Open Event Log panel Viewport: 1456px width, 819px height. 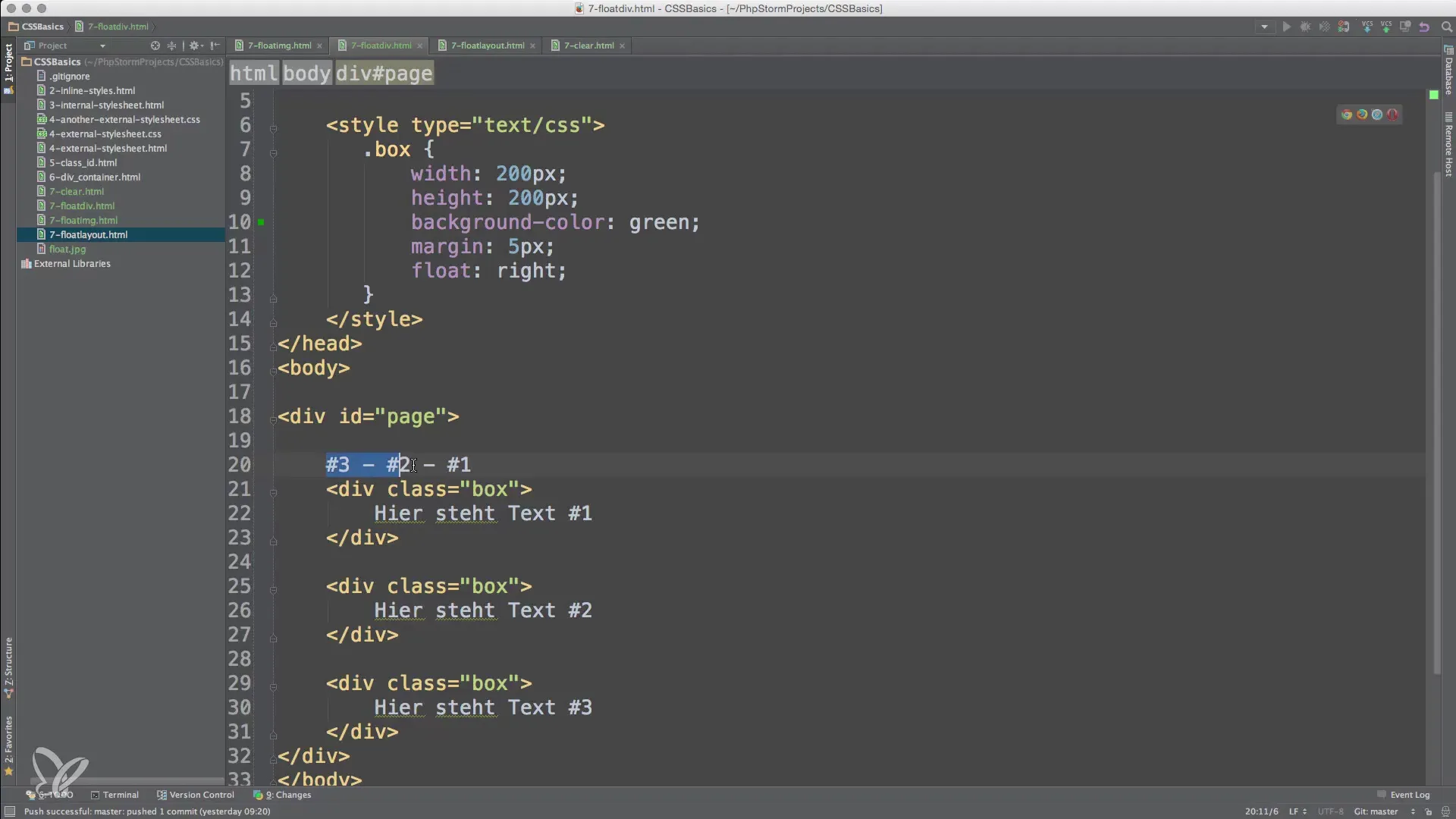[x=1404, y=795]
